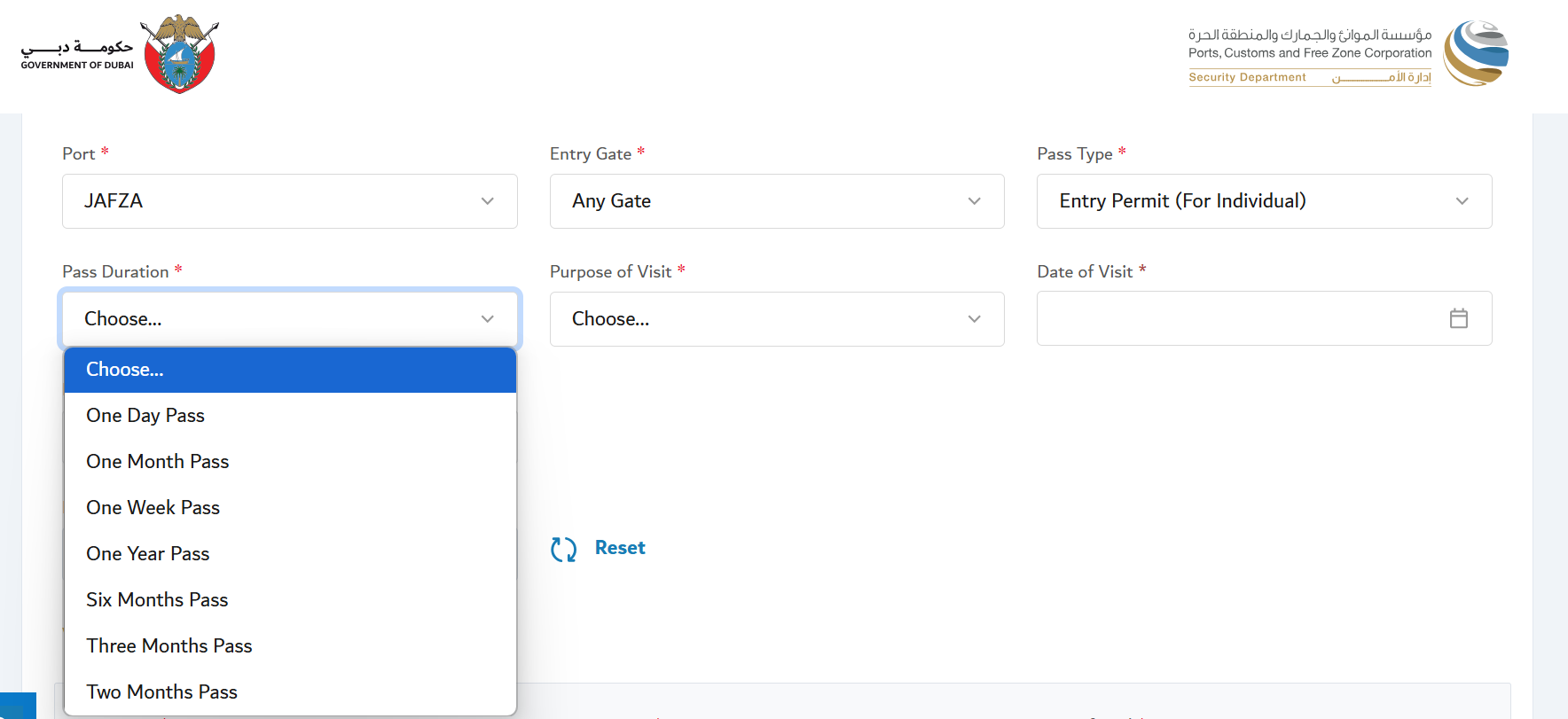Pick Two Months Pass option

click(162, 692)
